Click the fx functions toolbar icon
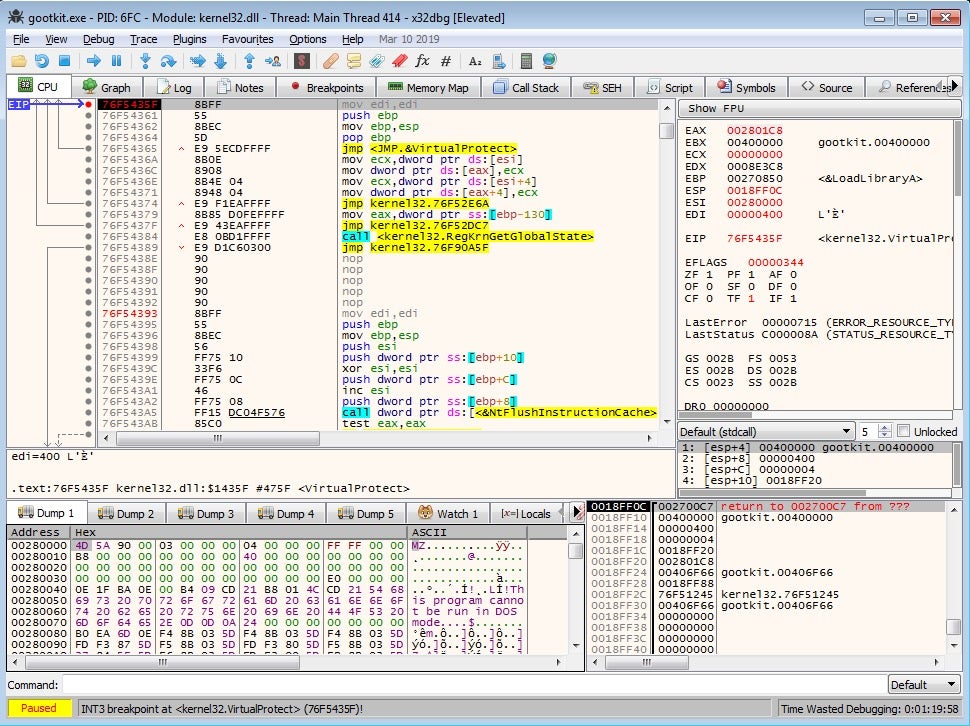The width and height of the screenshot is (970, 726). (422, 61)
